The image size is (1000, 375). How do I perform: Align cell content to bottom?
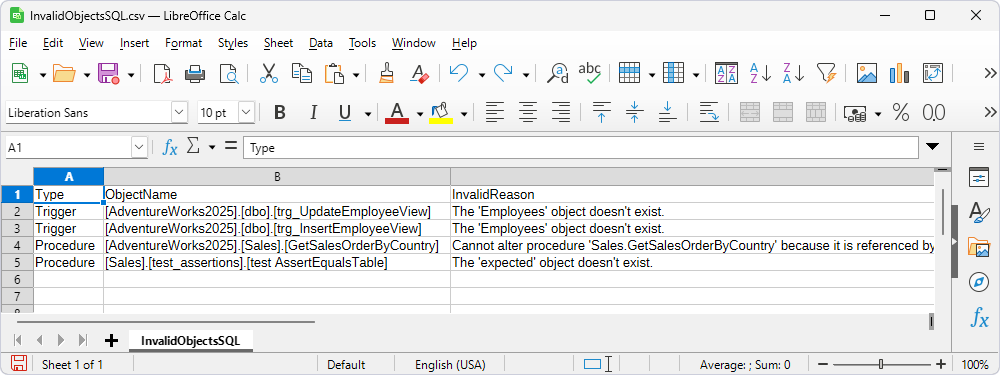click(x=667, y=113)
